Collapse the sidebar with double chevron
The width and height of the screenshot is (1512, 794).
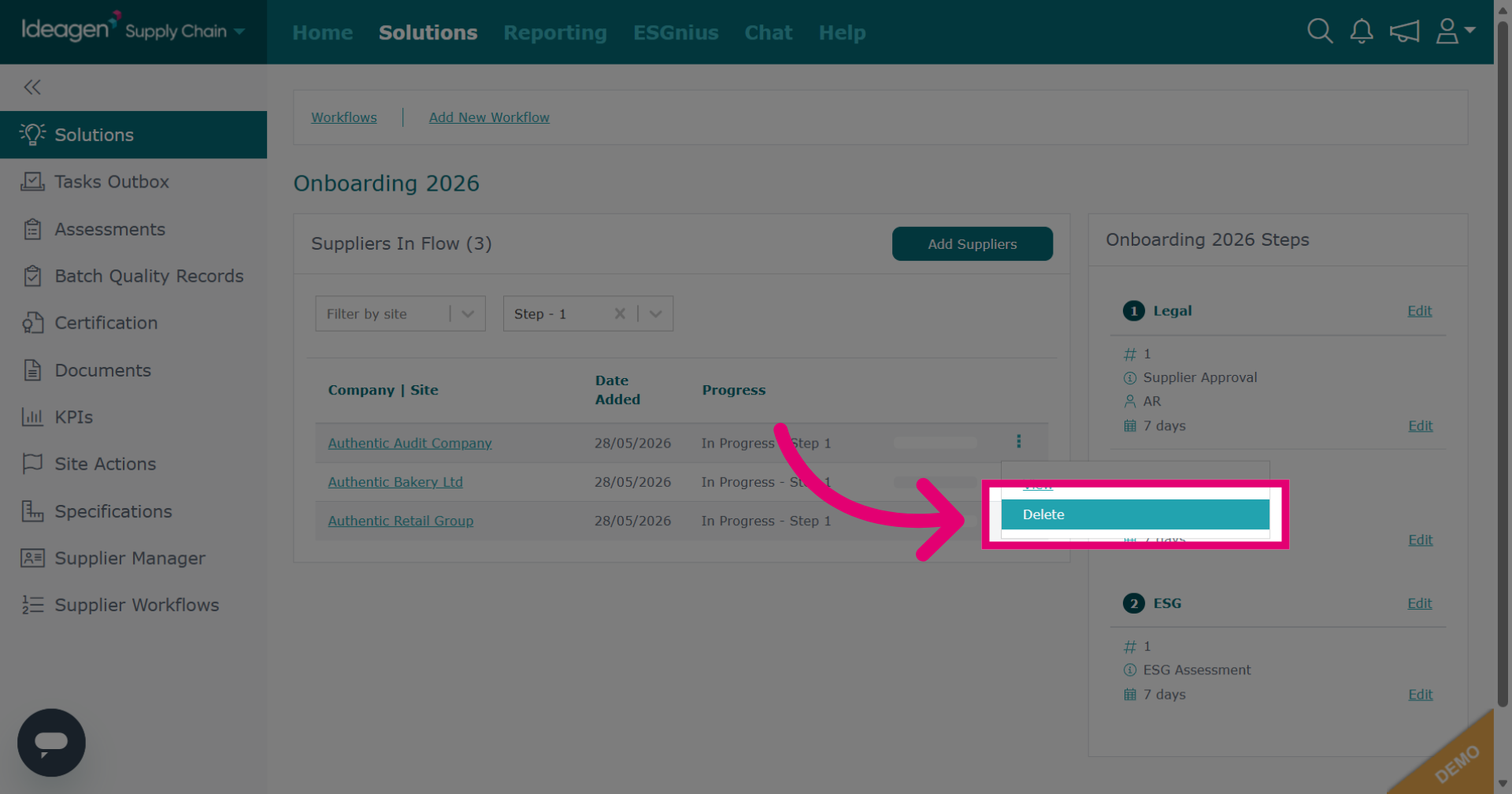[32, 87]
